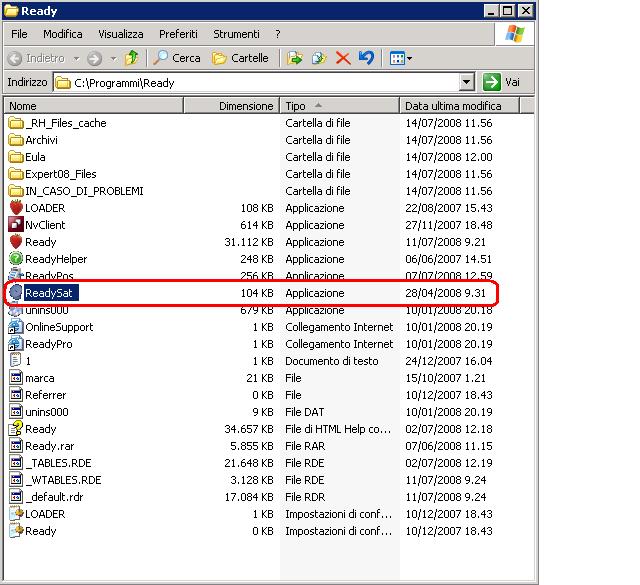
Task: Select the 31.112 KB Ready application icon
Action: click(x=16, y=242)
